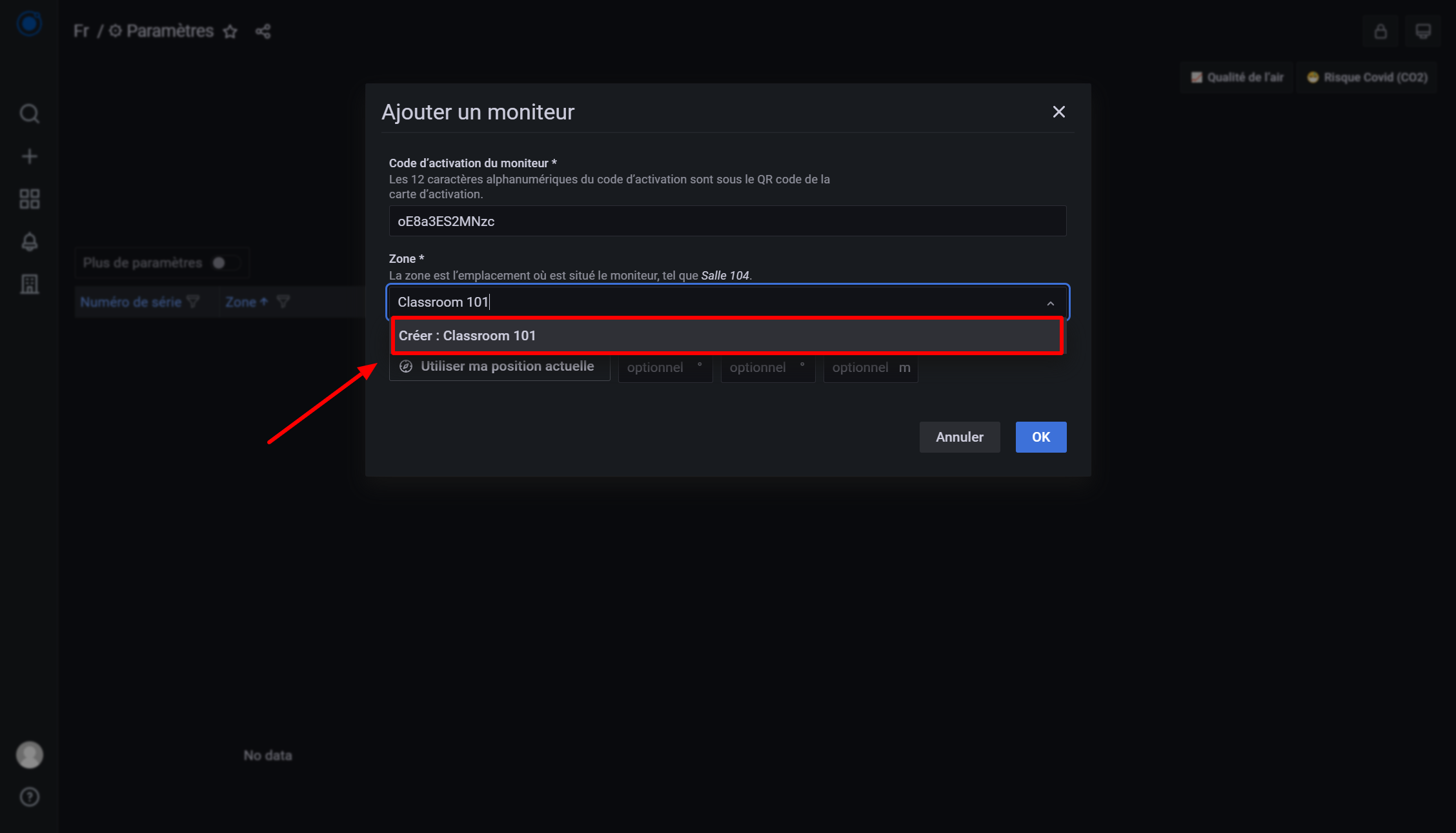
Task: Open the help question mark icon
Action: pyautogui.click(x=29, y=797)
